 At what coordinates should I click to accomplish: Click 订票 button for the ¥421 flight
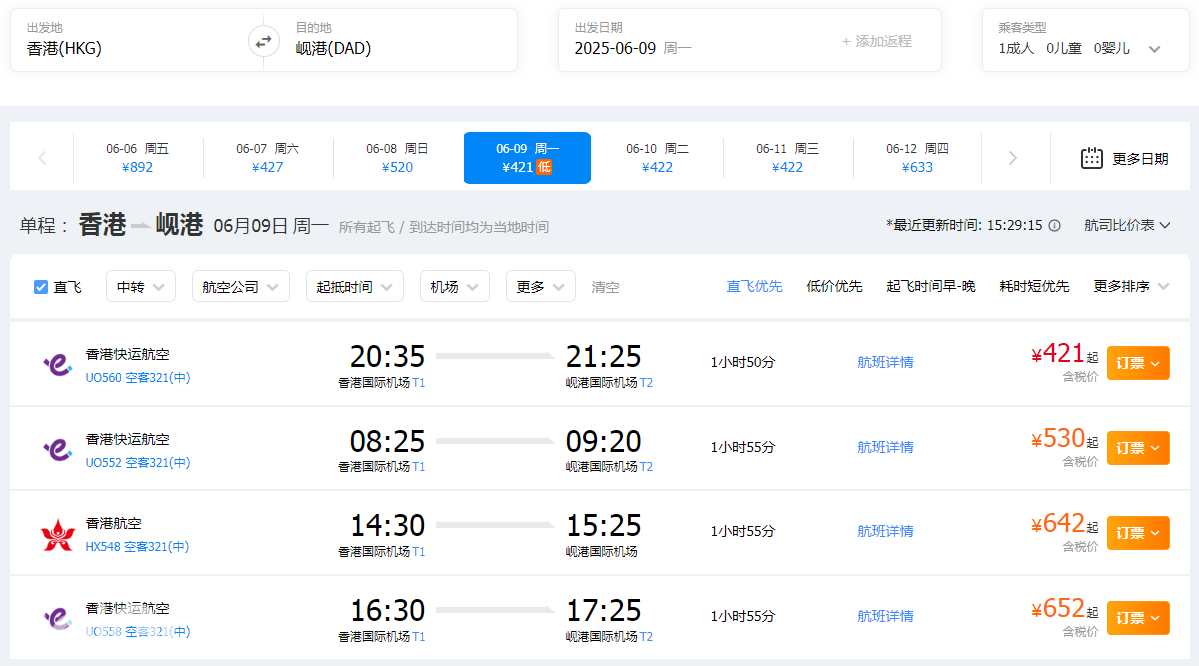click(x=1137, y=364)
